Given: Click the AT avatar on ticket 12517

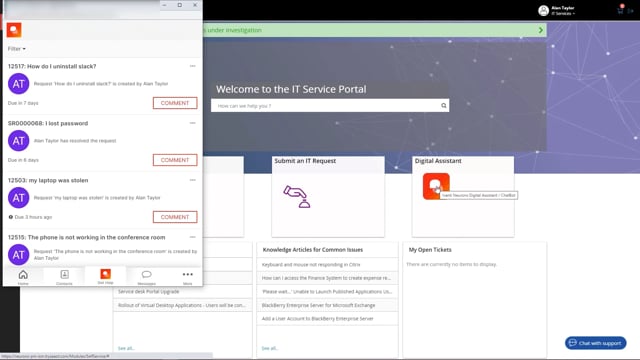Looking at the screenshot, I should [19, 84].
